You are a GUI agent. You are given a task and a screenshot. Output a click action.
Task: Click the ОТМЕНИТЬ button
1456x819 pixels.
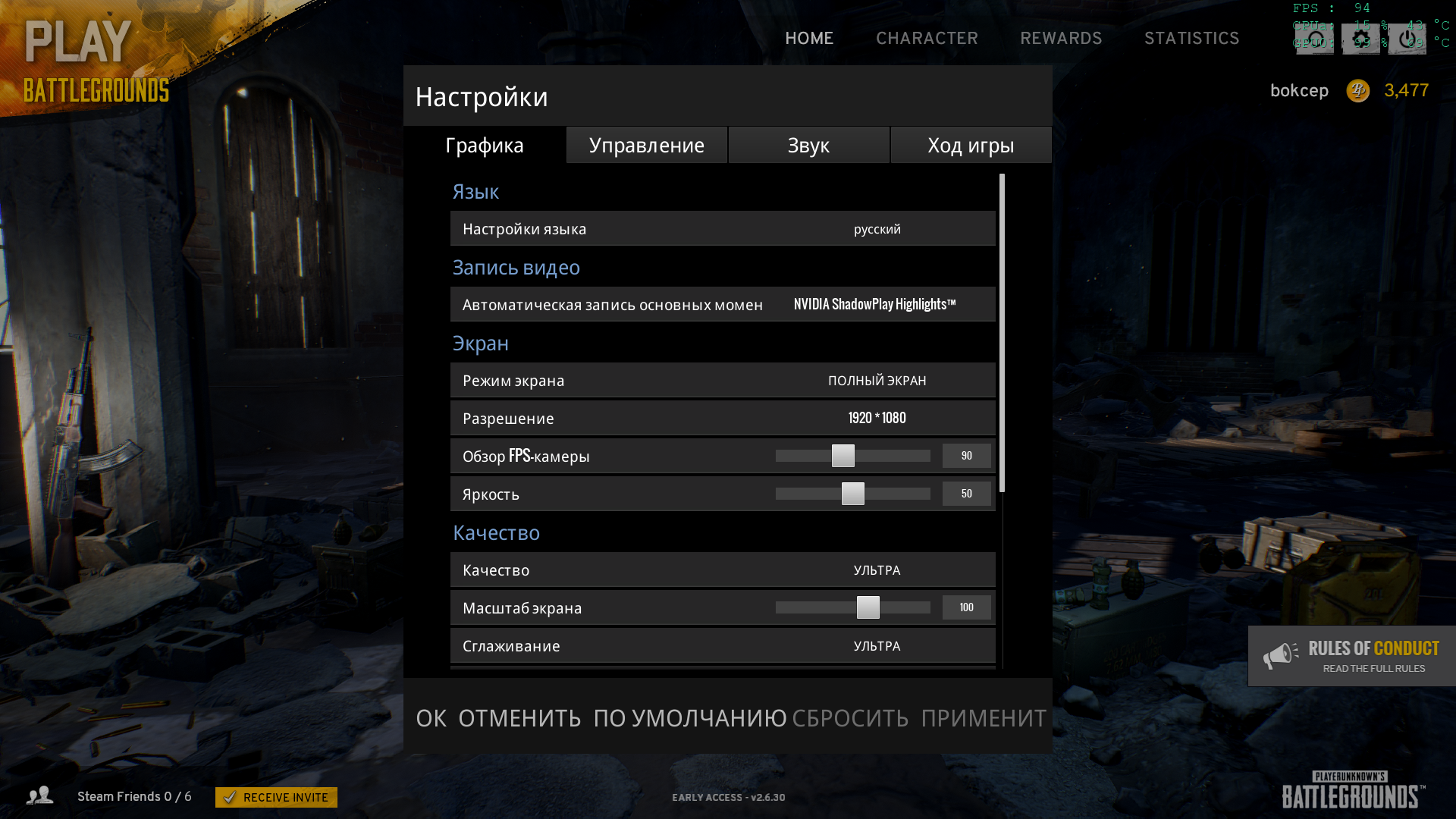[x=519, y=717]
